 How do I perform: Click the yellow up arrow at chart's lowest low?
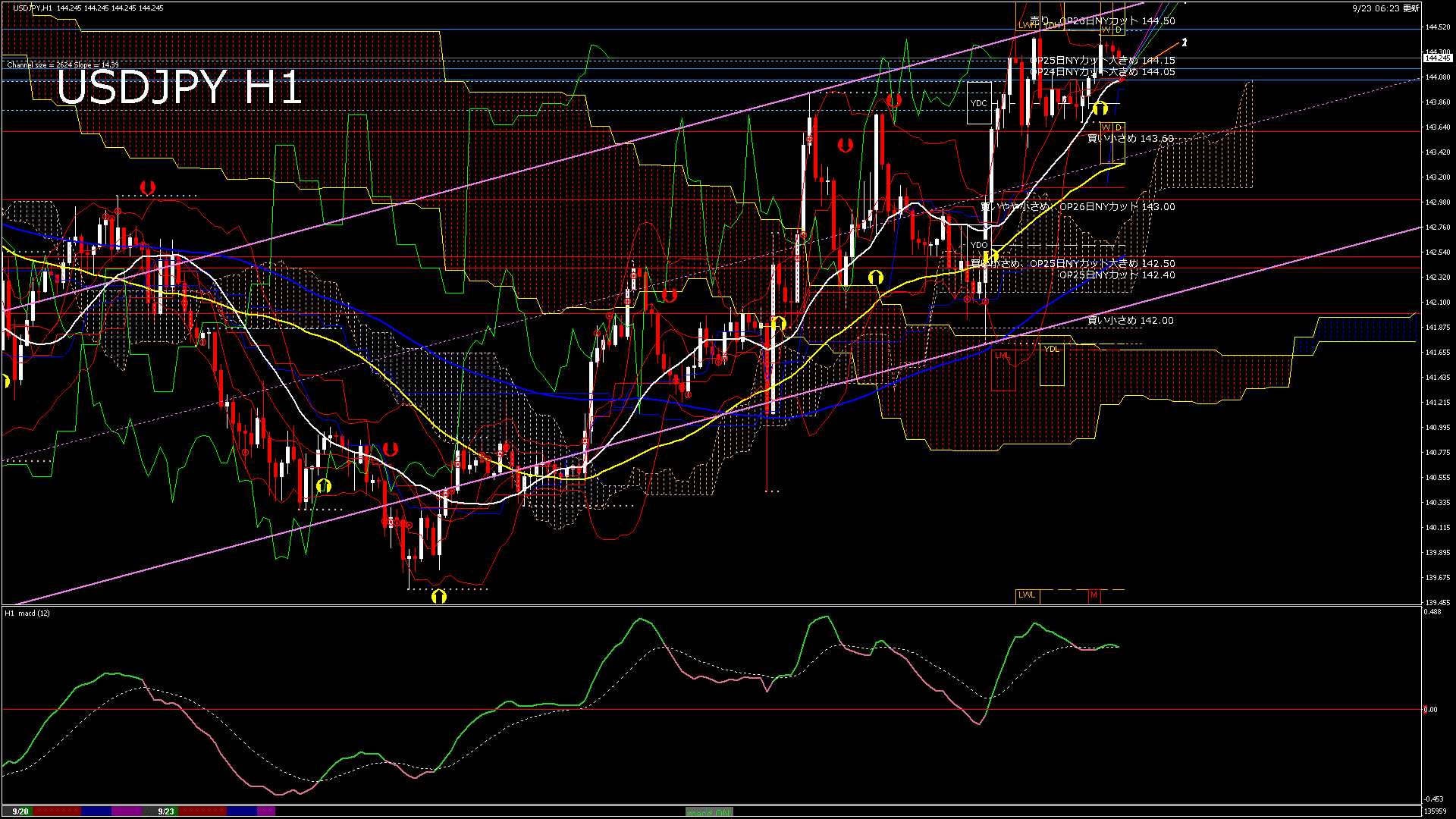coord(438,597)
